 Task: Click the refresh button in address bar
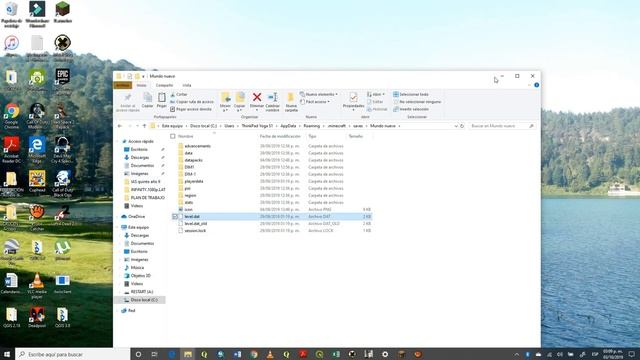click(x=462, y=126)
